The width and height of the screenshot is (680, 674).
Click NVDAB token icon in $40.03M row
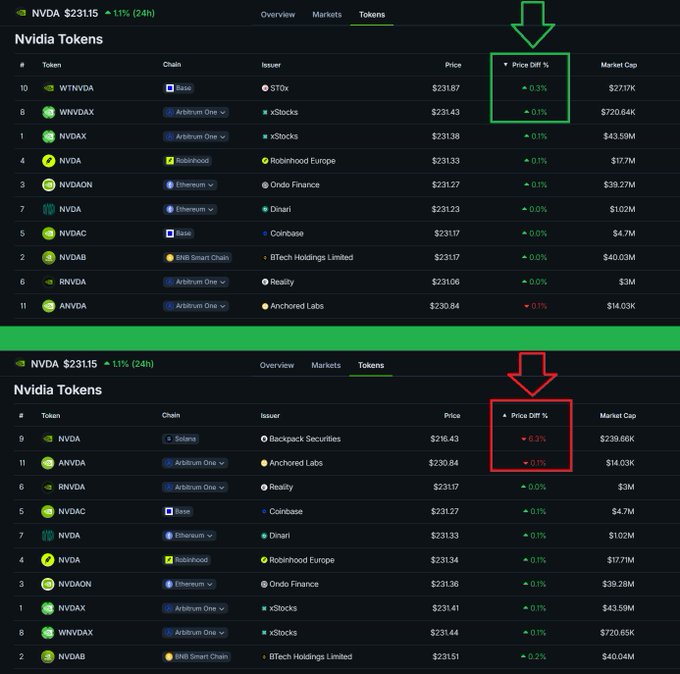pyautogui.click(x=49, y=258)
